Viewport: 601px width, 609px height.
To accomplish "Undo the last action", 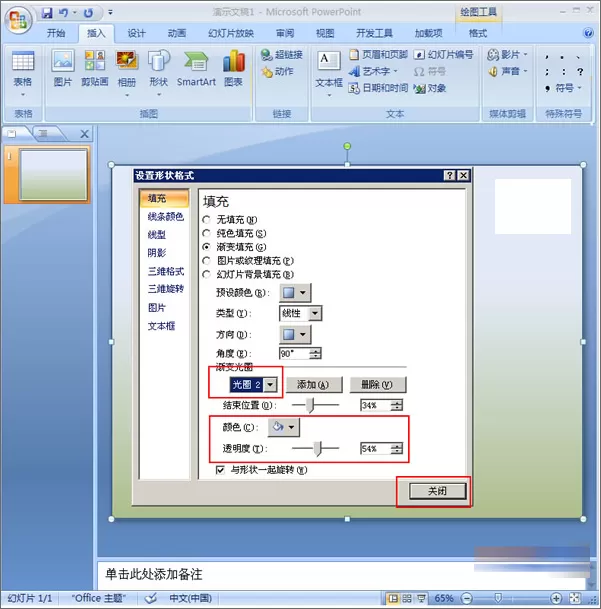I will pyautogui.click(x=63, y=13).
